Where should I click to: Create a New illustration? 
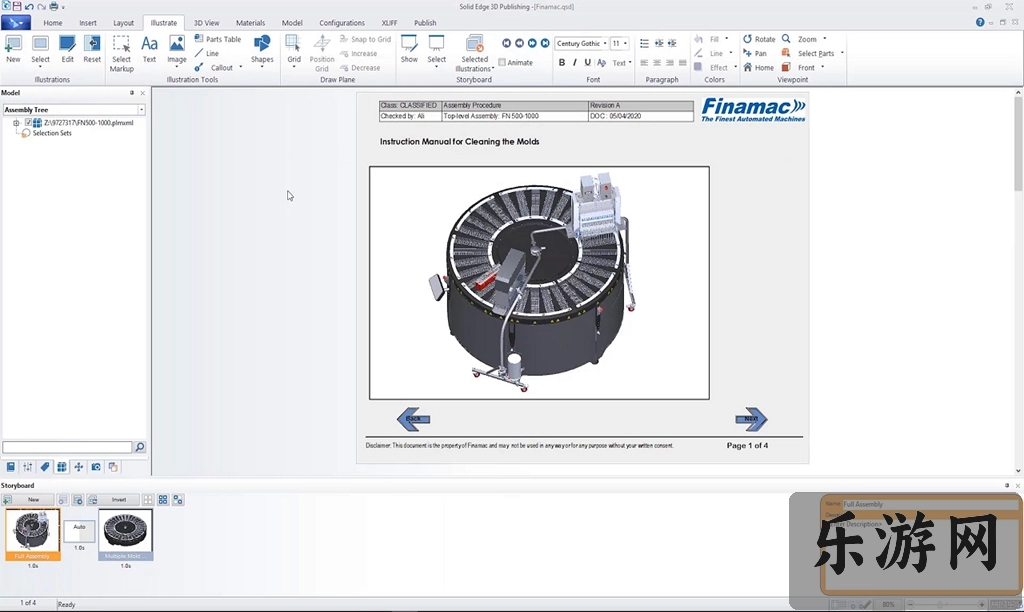coord(13,50)
